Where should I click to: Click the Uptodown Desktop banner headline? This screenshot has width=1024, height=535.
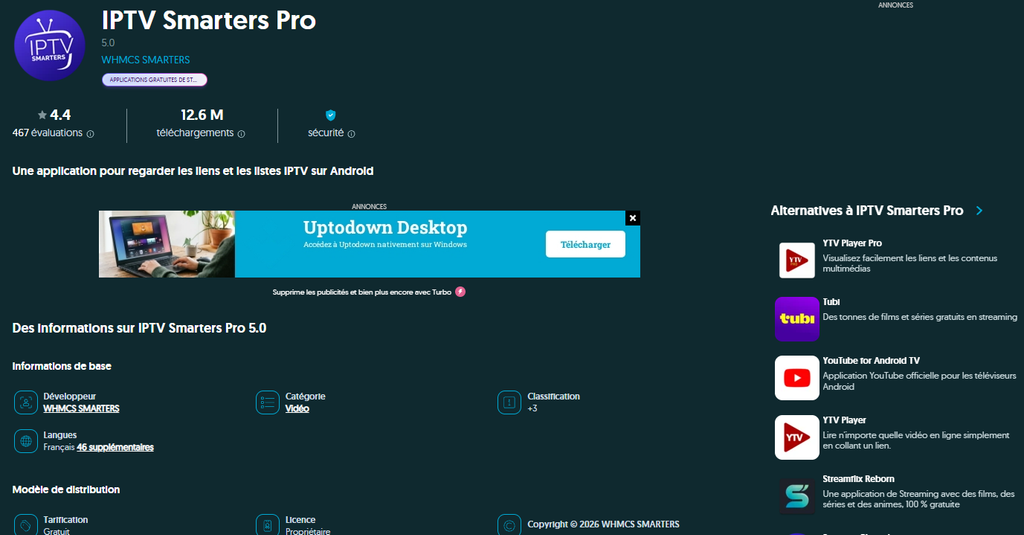point(385,227)
